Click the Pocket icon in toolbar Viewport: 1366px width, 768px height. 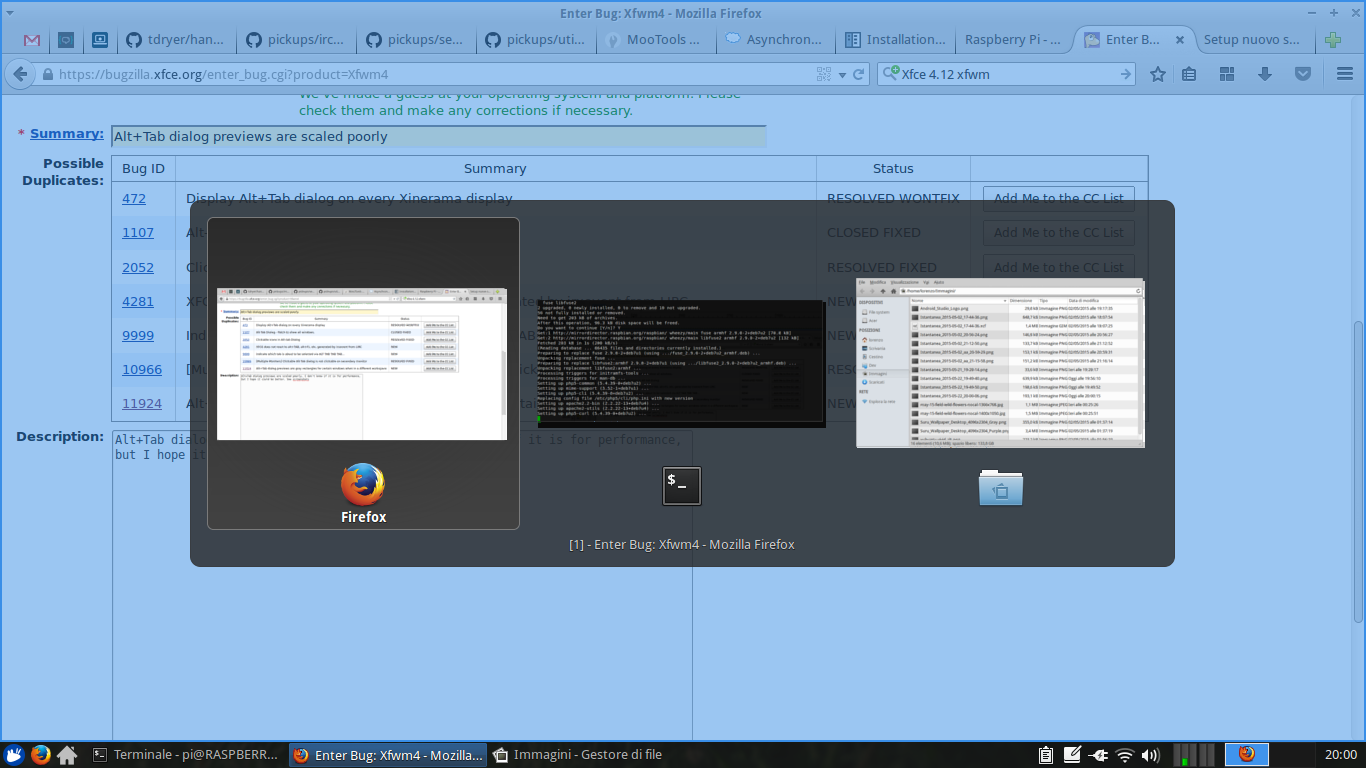(1303, 74)
